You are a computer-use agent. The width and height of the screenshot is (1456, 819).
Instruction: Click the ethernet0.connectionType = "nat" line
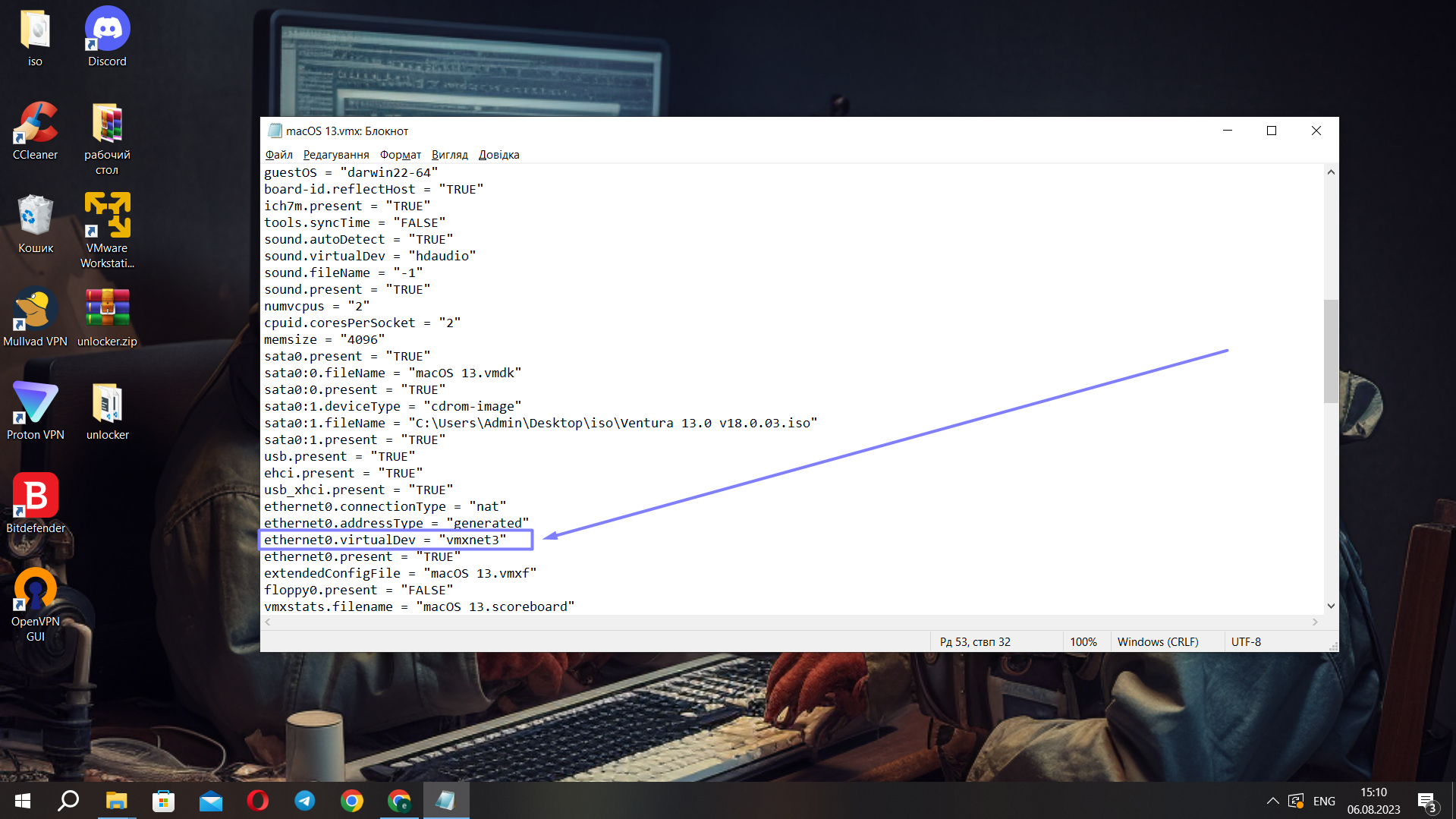click(385, 506)
